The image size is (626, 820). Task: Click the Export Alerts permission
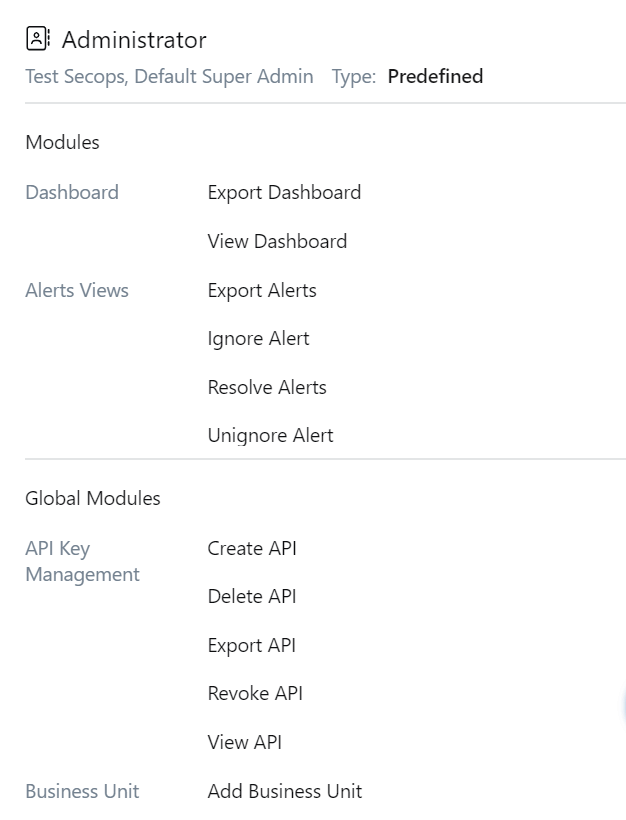click(264, 290)
